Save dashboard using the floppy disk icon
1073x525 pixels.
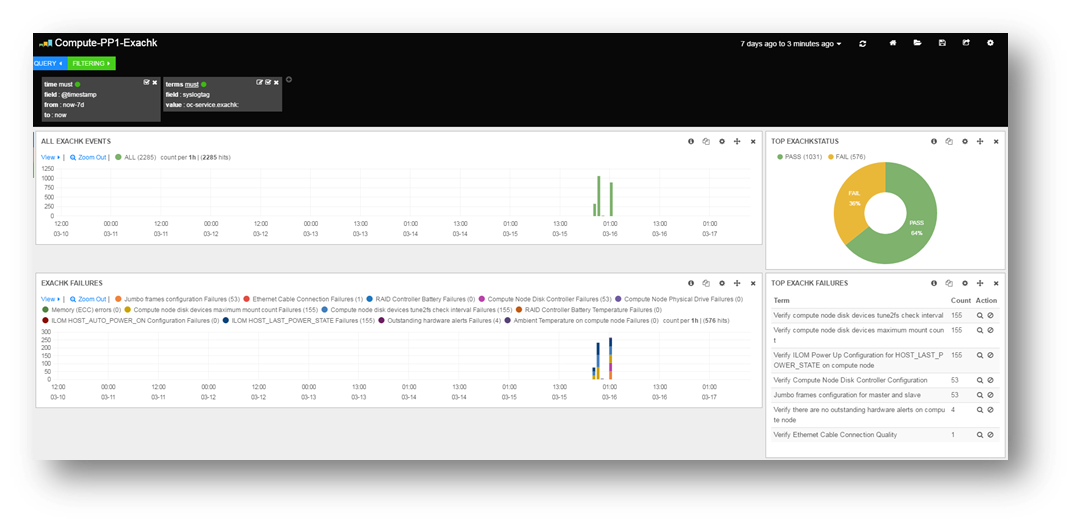tap(942, 42)
